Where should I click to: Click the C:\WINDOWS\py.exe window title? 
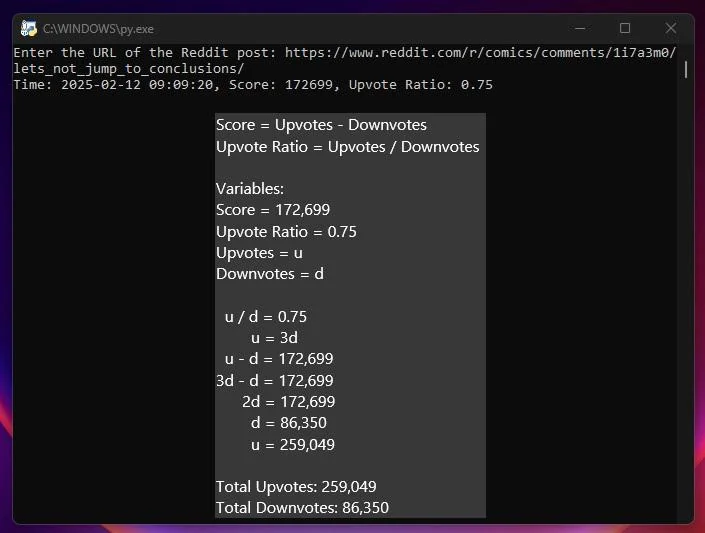coord(98,29)
